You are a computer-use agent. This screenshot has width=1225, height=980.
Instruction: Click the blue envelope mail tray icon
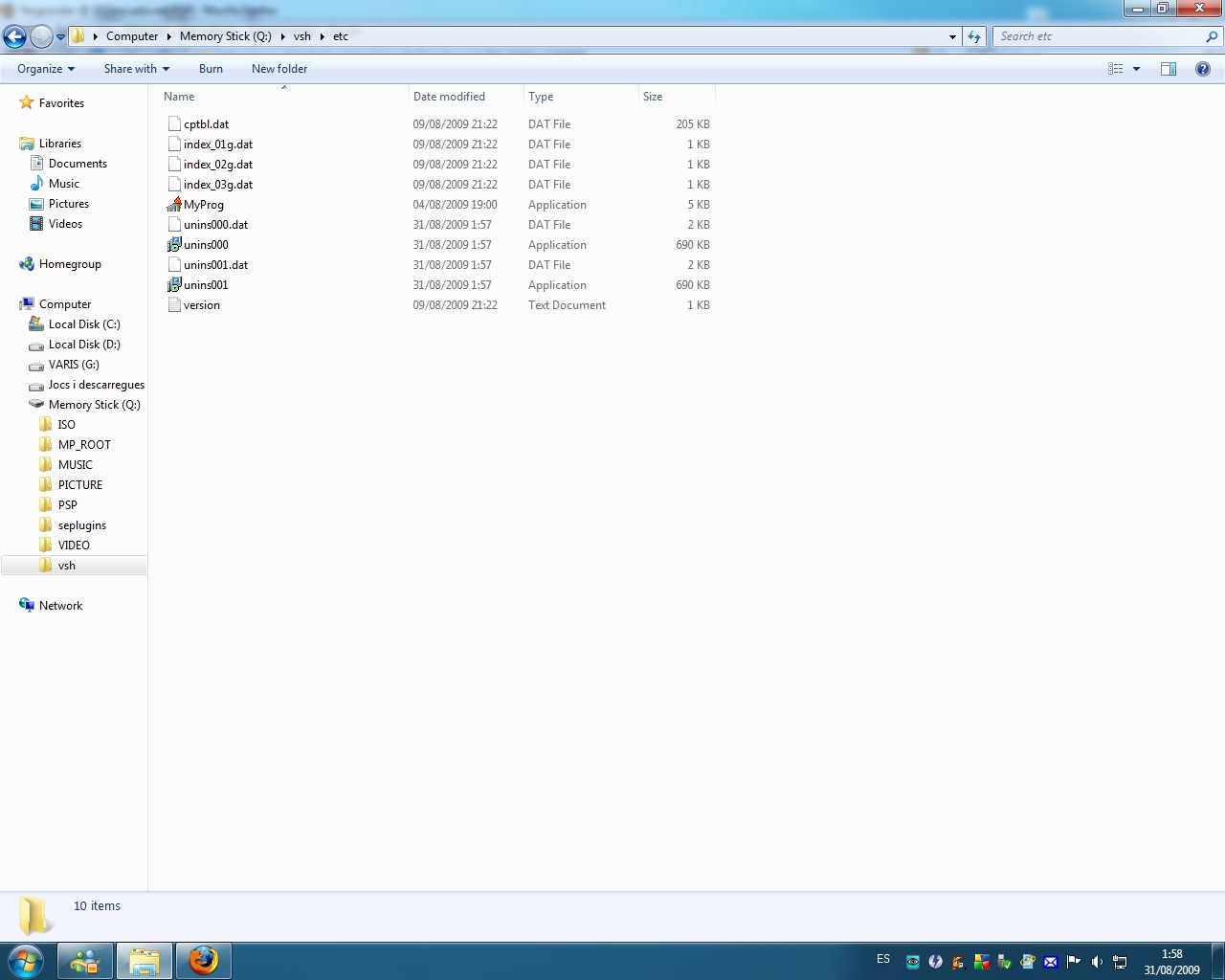pyautogui.click(x=1051, y=962)
